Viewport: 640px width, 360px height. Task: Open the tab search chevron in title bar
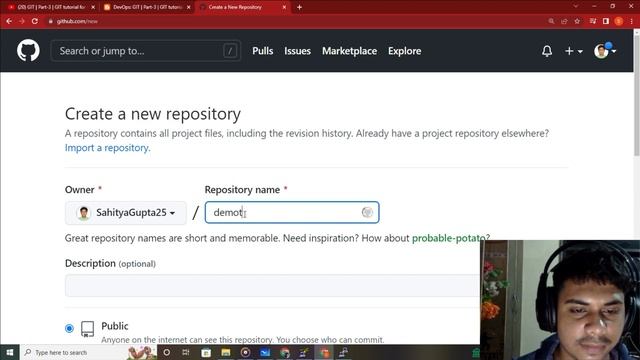click(576, 7)
